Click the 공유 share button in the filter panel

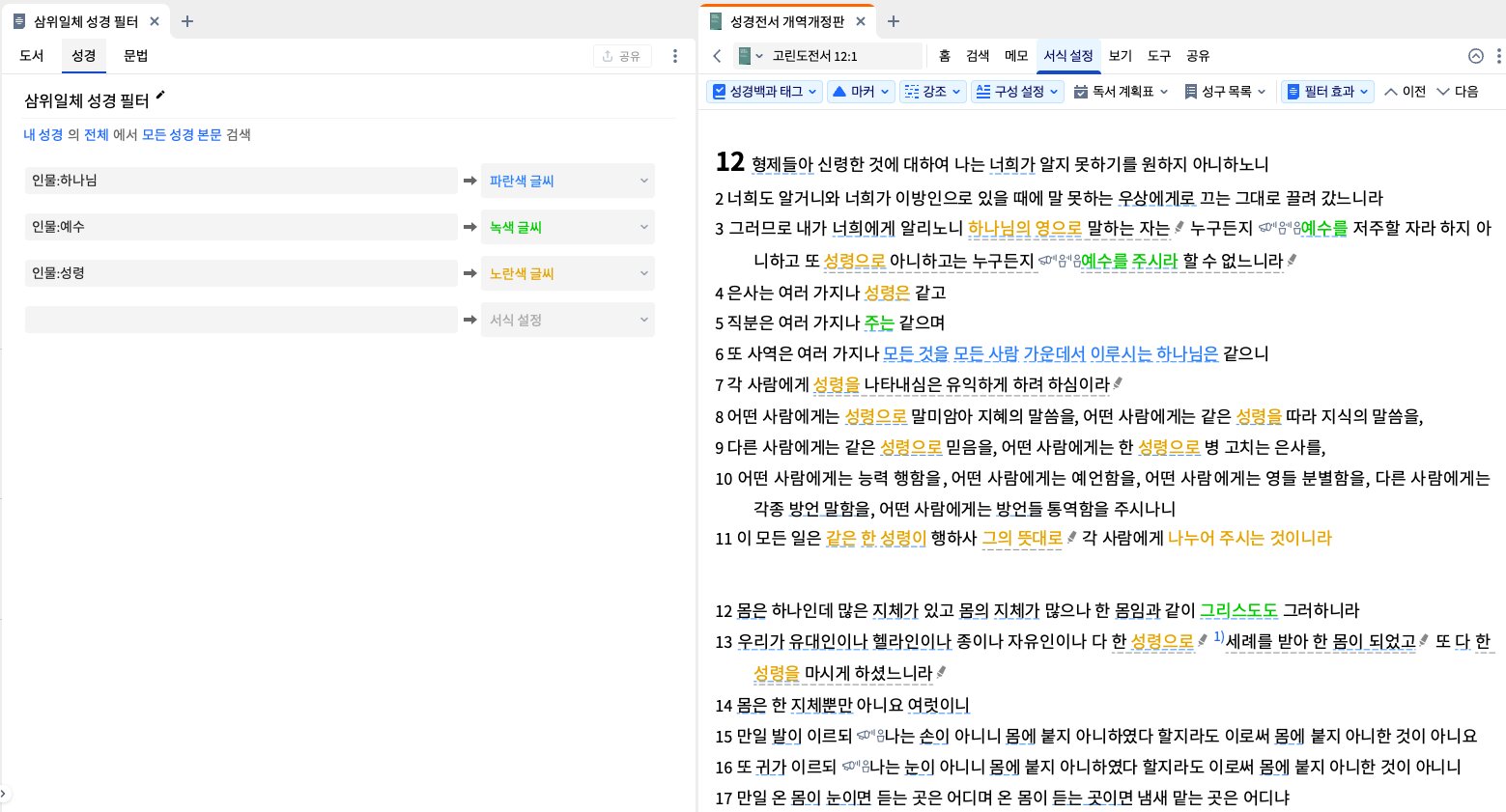[622, 56]
